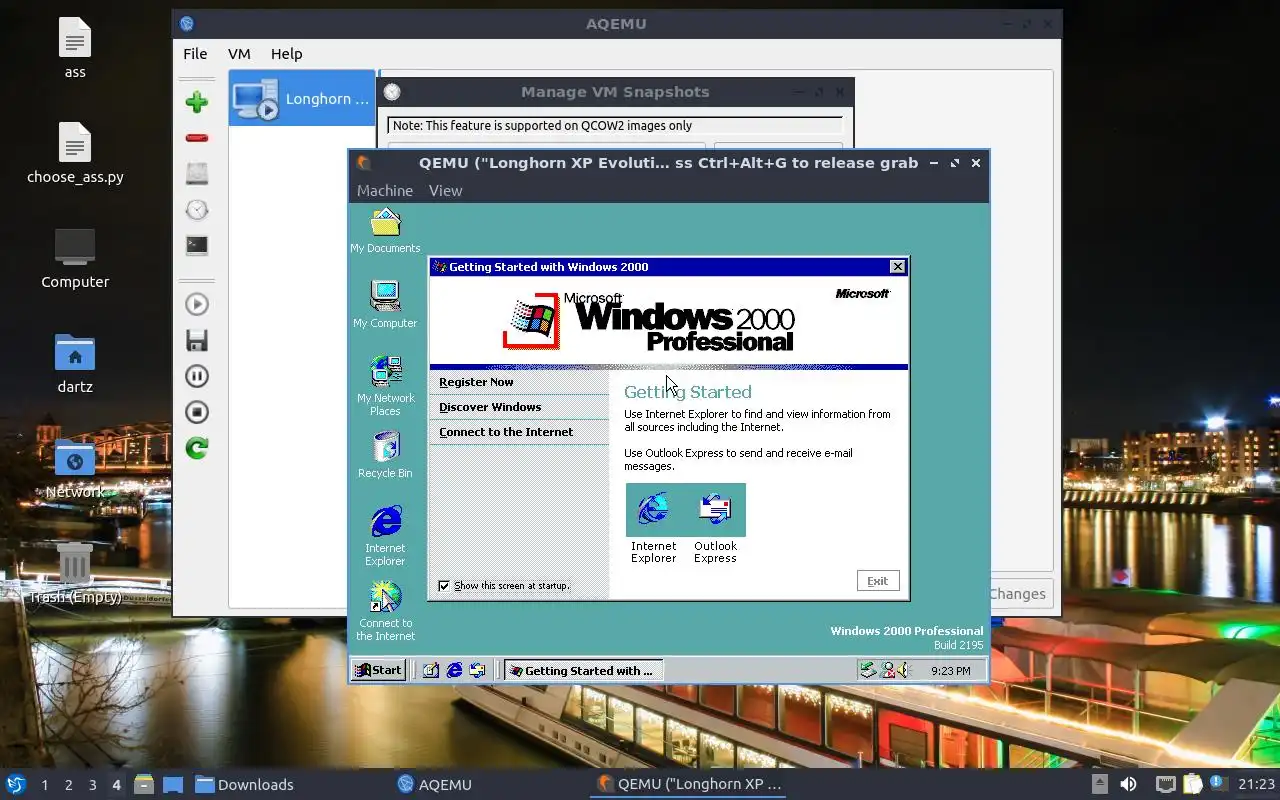This screenshot has height=800, width=1280.
Task: Switch to workspace 4
Action: point(116,785)
